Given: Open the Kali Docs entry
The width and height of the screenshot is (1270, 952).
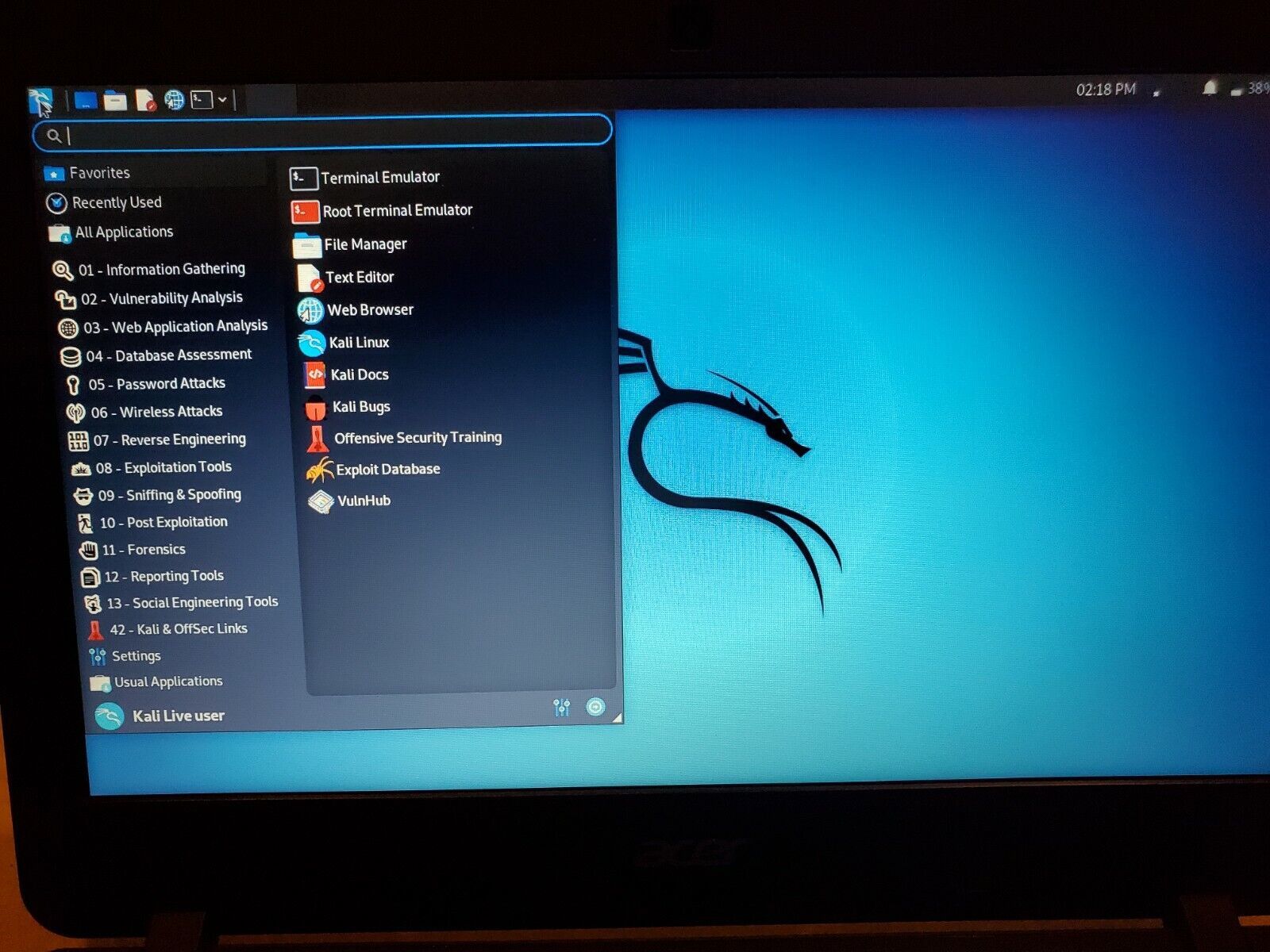Looking at the screenshot, I should click(x=346, y=375).
